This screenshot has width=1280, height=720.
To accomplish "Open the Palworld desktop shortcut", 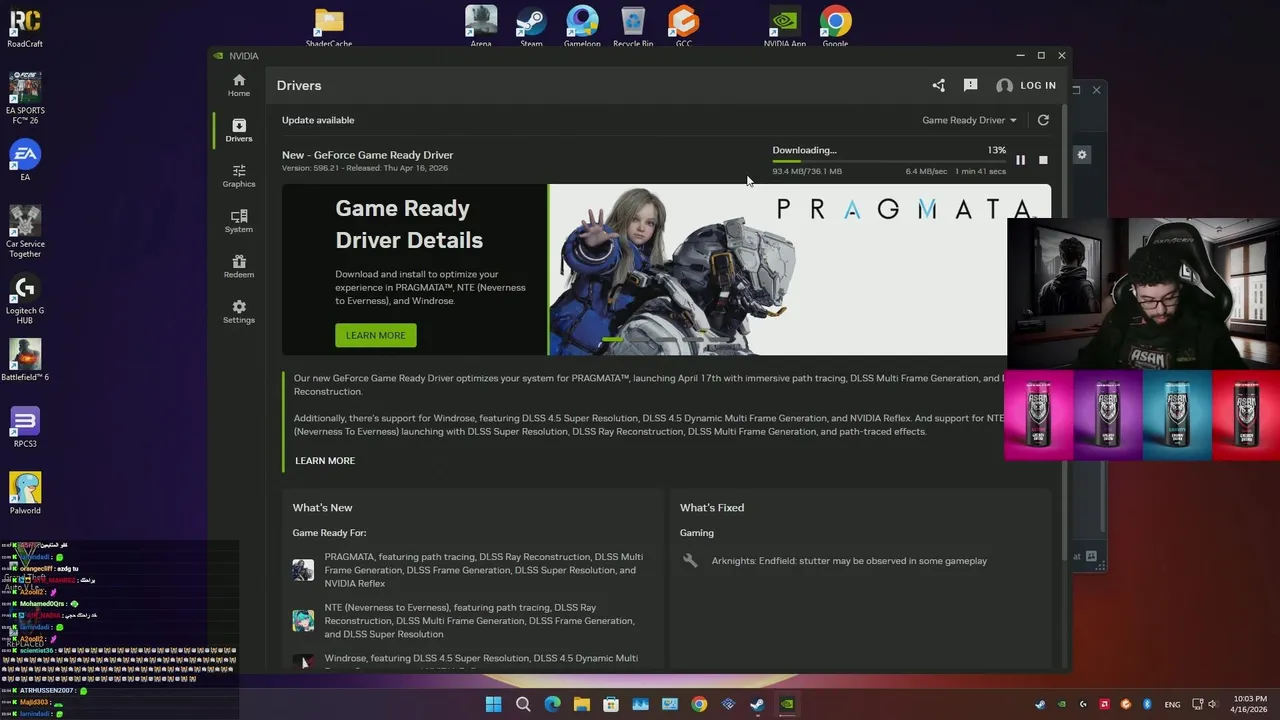I will point(25,494).
